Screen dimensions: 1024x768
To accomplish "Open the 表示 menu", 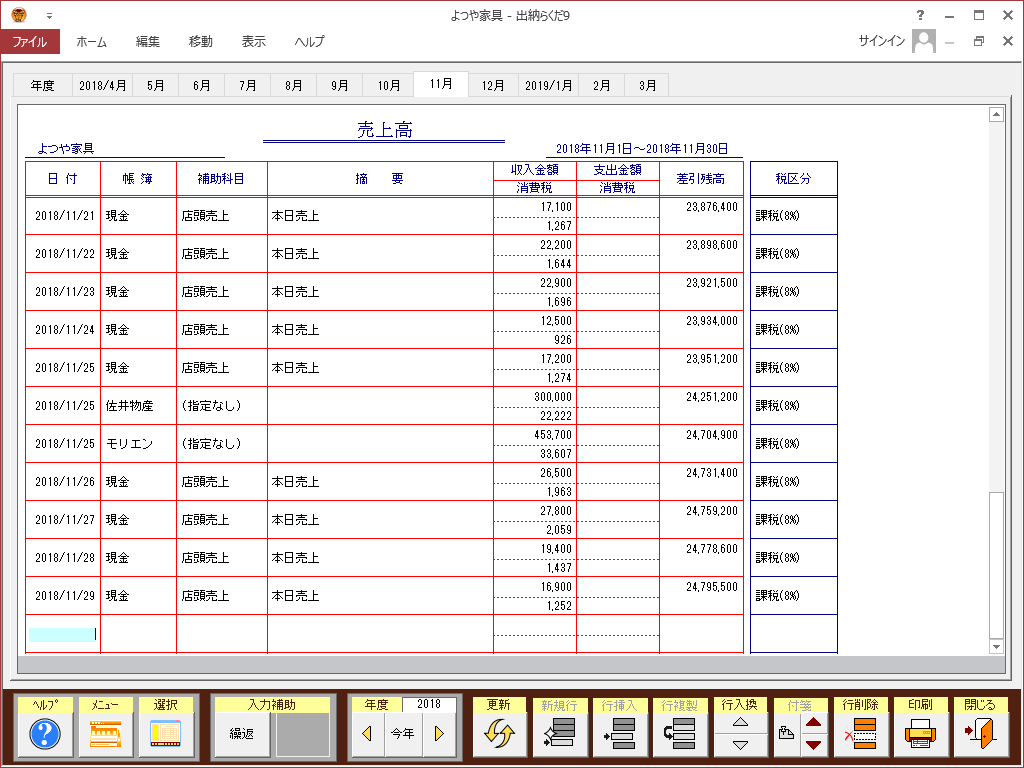I will coord(253,41).
